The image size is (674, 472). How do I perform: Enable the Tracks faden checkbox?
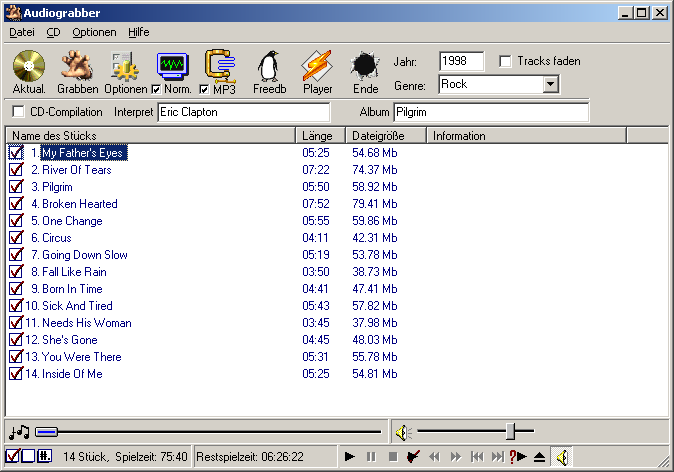click(505, 61)
